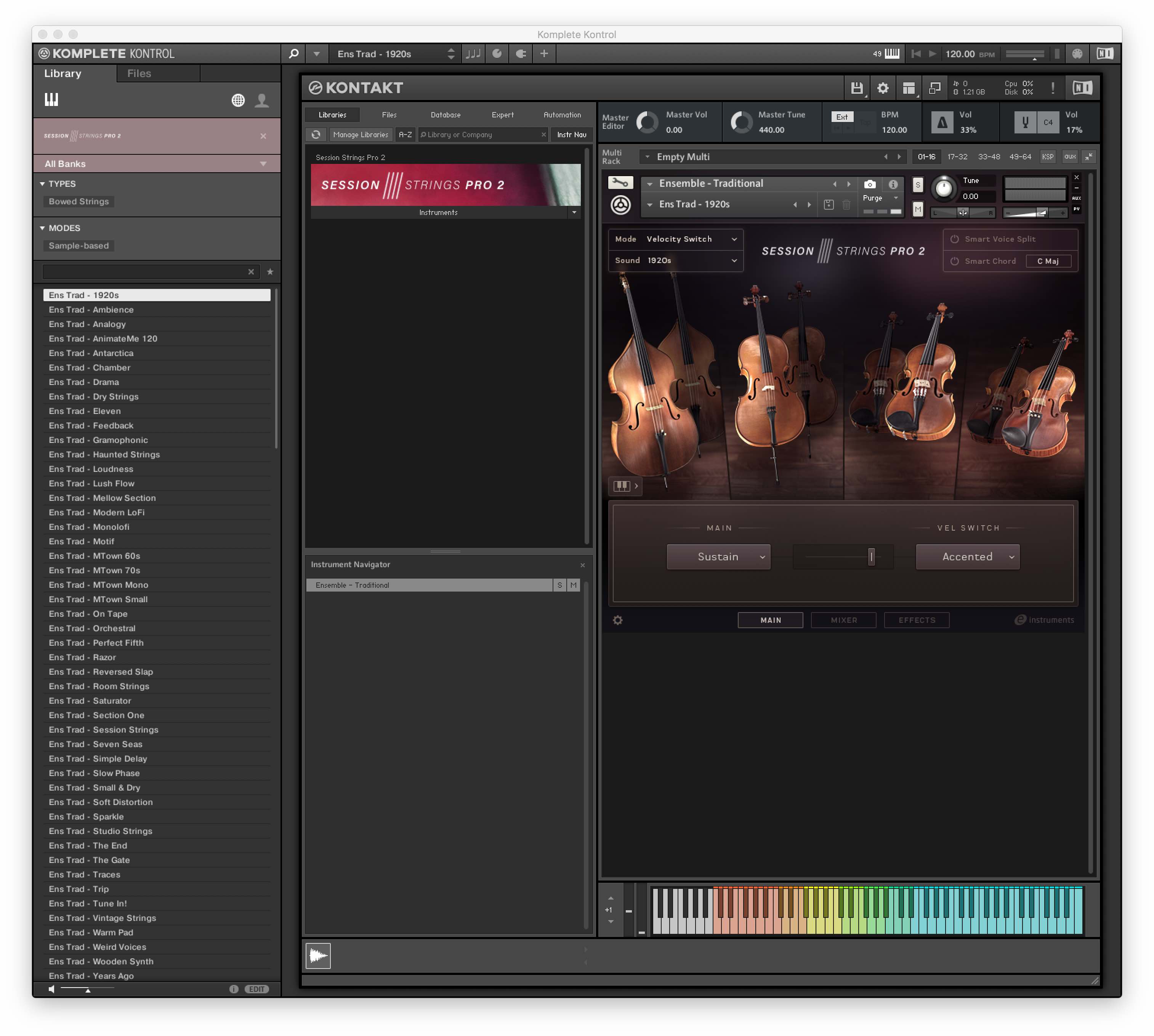The image size is (1154, 1036).
Task: Enable the Smart Voice Split power toggle
Action: (955, 239)
